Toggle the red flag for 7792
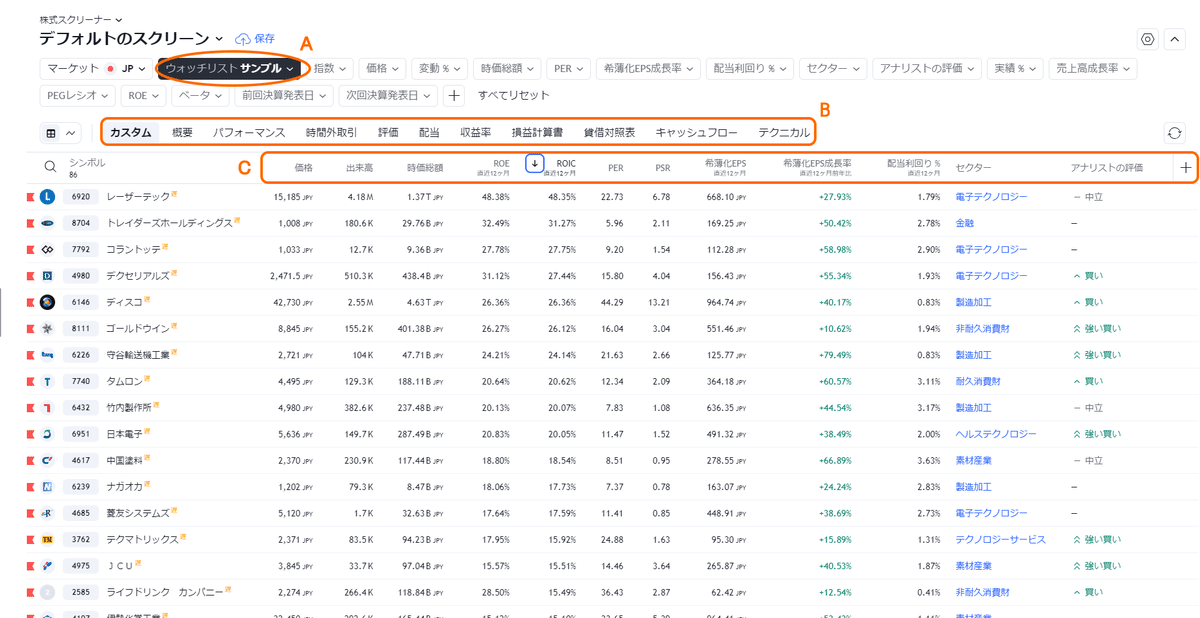 (29, 249)
